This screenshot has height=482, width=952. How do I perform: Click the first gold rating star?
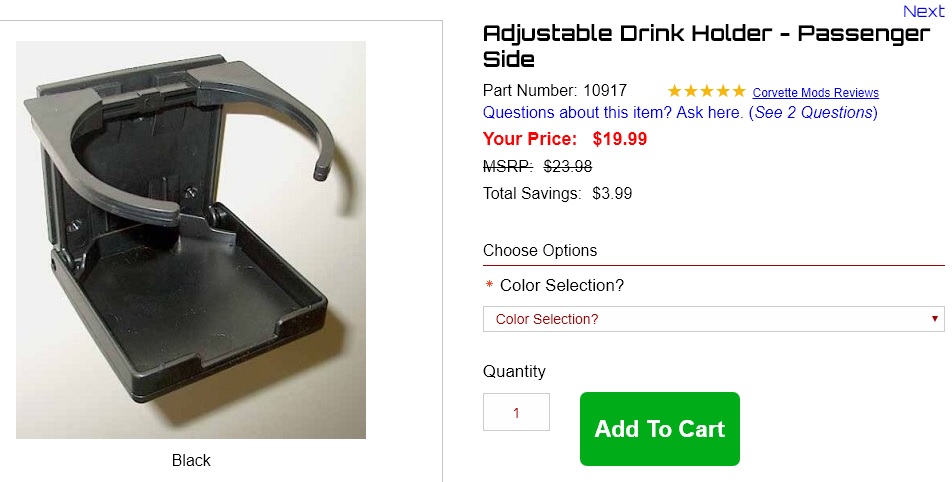(675, 91)
